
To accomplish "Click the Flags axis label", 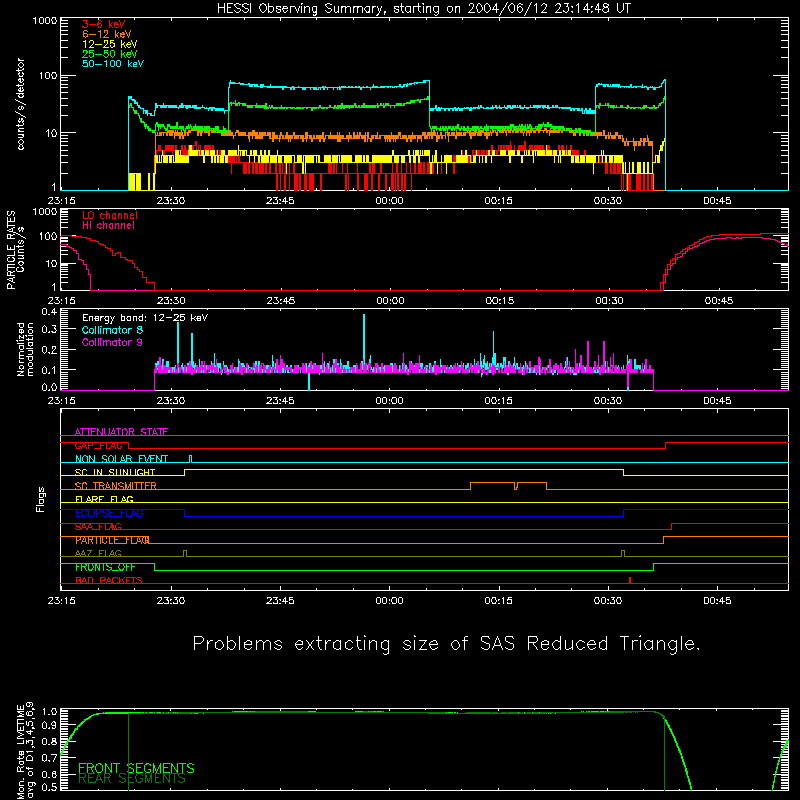I will click(40, 499).
